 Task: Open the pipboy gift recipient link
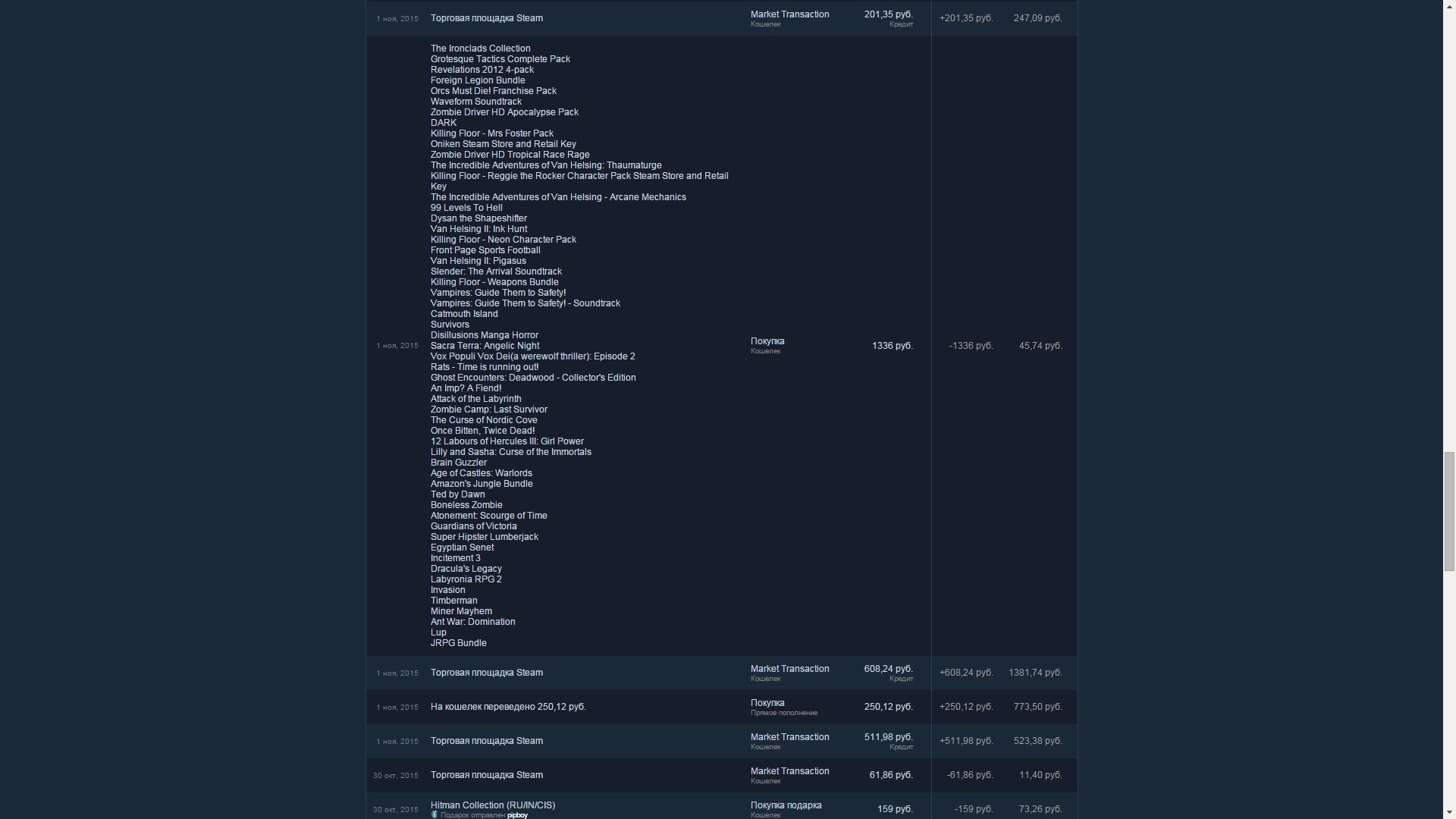pos(517,815)
